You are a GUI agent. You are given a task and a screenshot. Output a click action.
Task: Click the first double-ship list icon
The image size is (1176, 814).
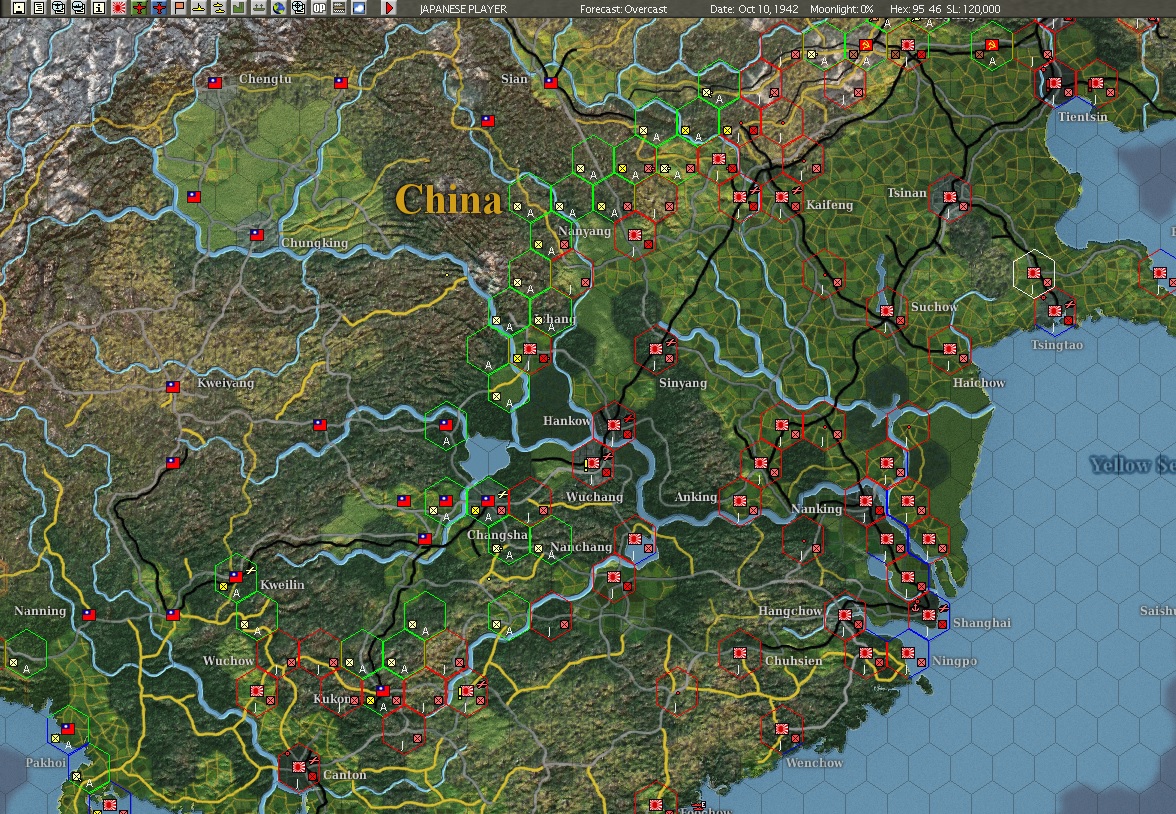pos(58,8)
